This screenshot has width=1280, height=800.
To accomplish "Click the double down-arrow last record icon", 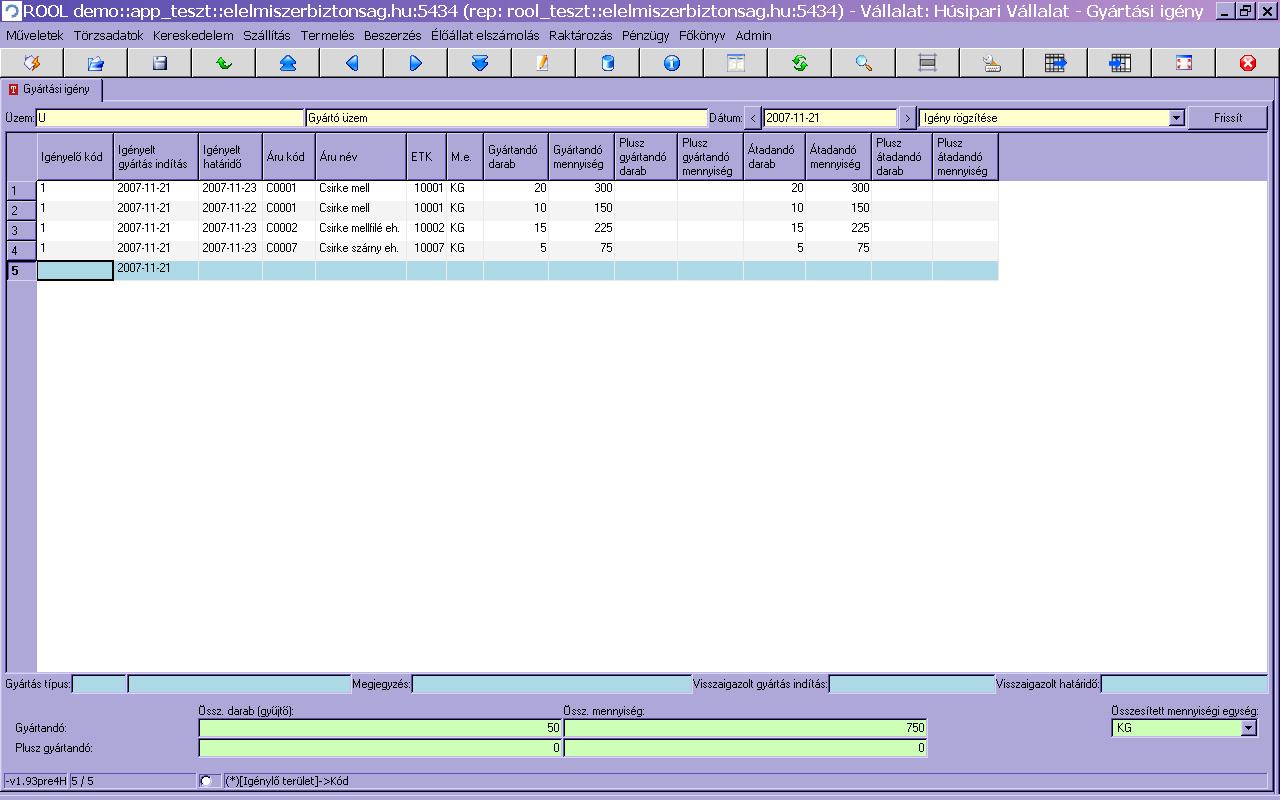I will point(480,63).
